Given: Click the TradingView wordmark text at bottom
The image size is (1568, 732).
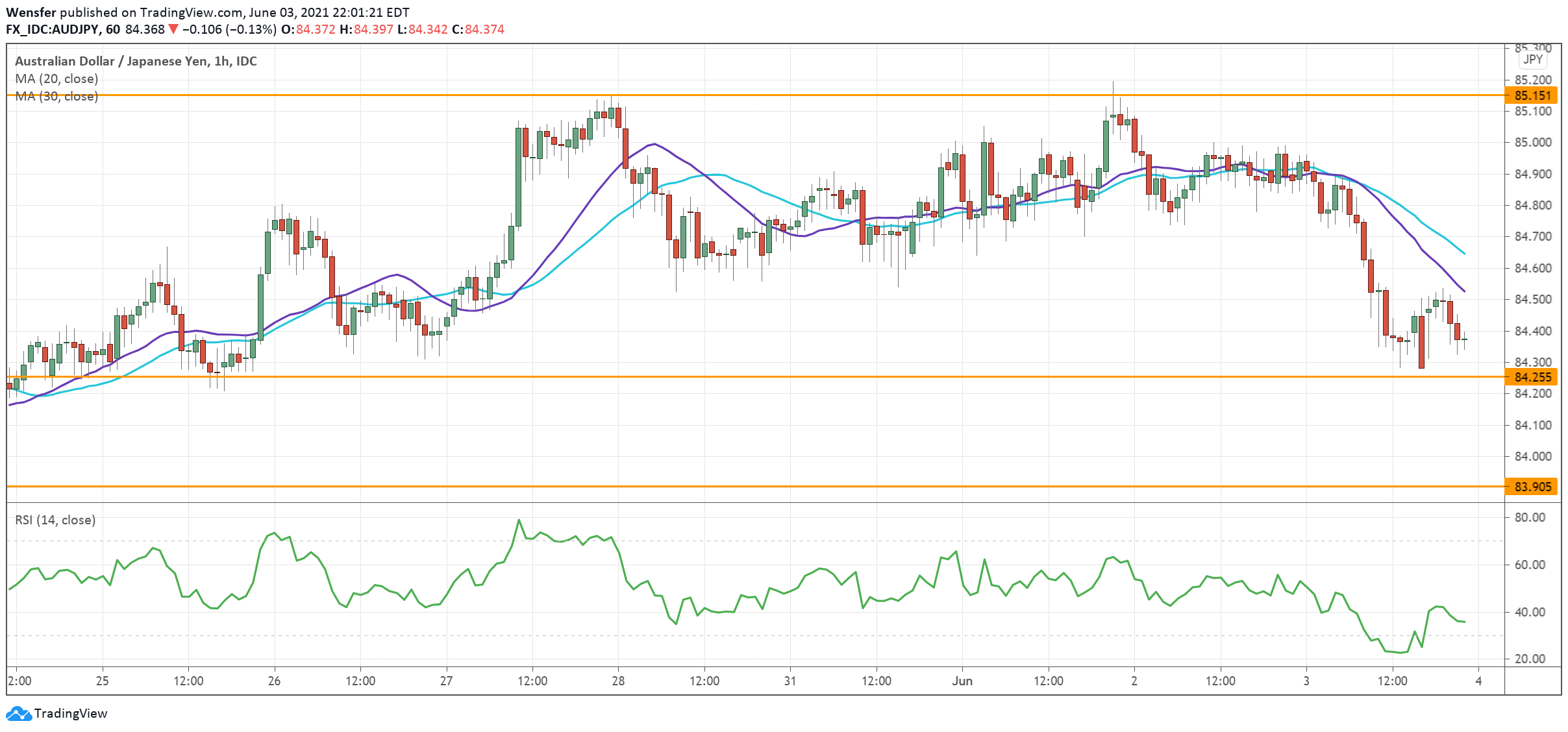Looking at the screenshot, I should (70, 714).
